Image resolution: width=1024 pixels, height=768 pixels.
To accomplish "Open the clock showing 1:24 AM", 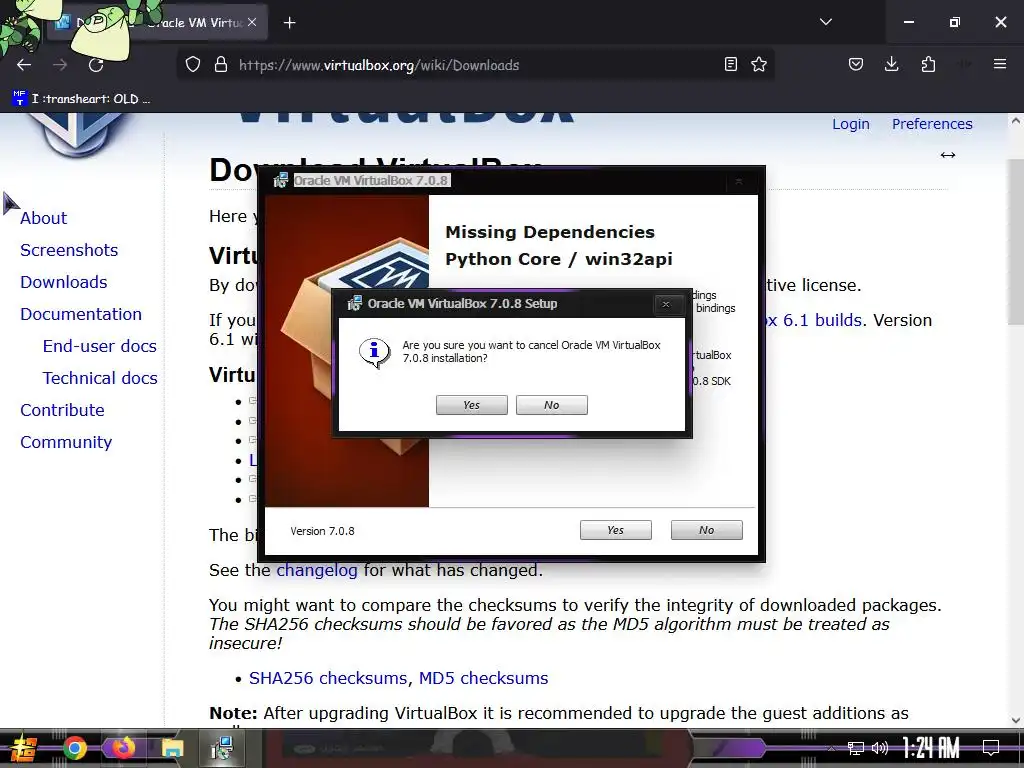I will click(x=931, y=748).
